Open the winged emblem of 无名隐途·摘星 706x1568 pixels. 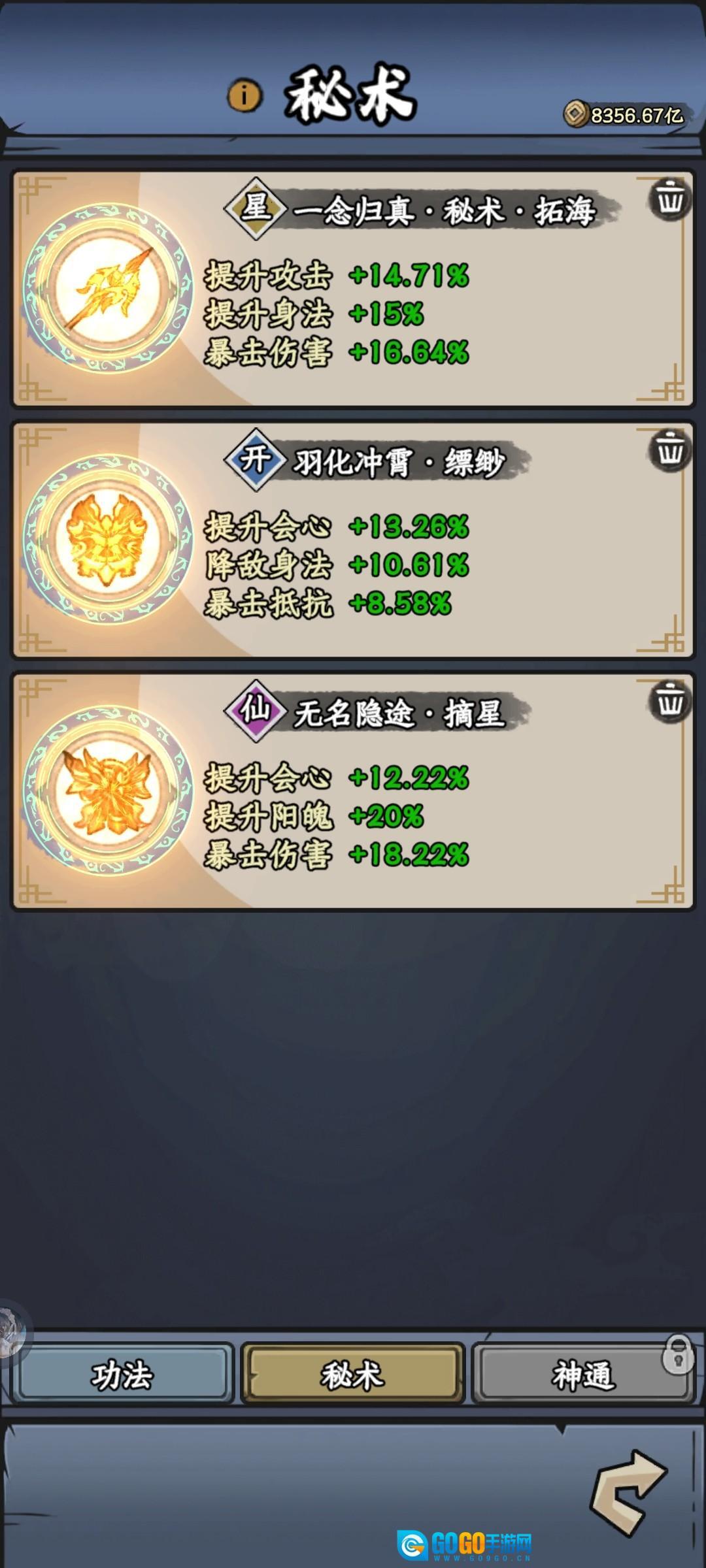[x=108, y=791]
